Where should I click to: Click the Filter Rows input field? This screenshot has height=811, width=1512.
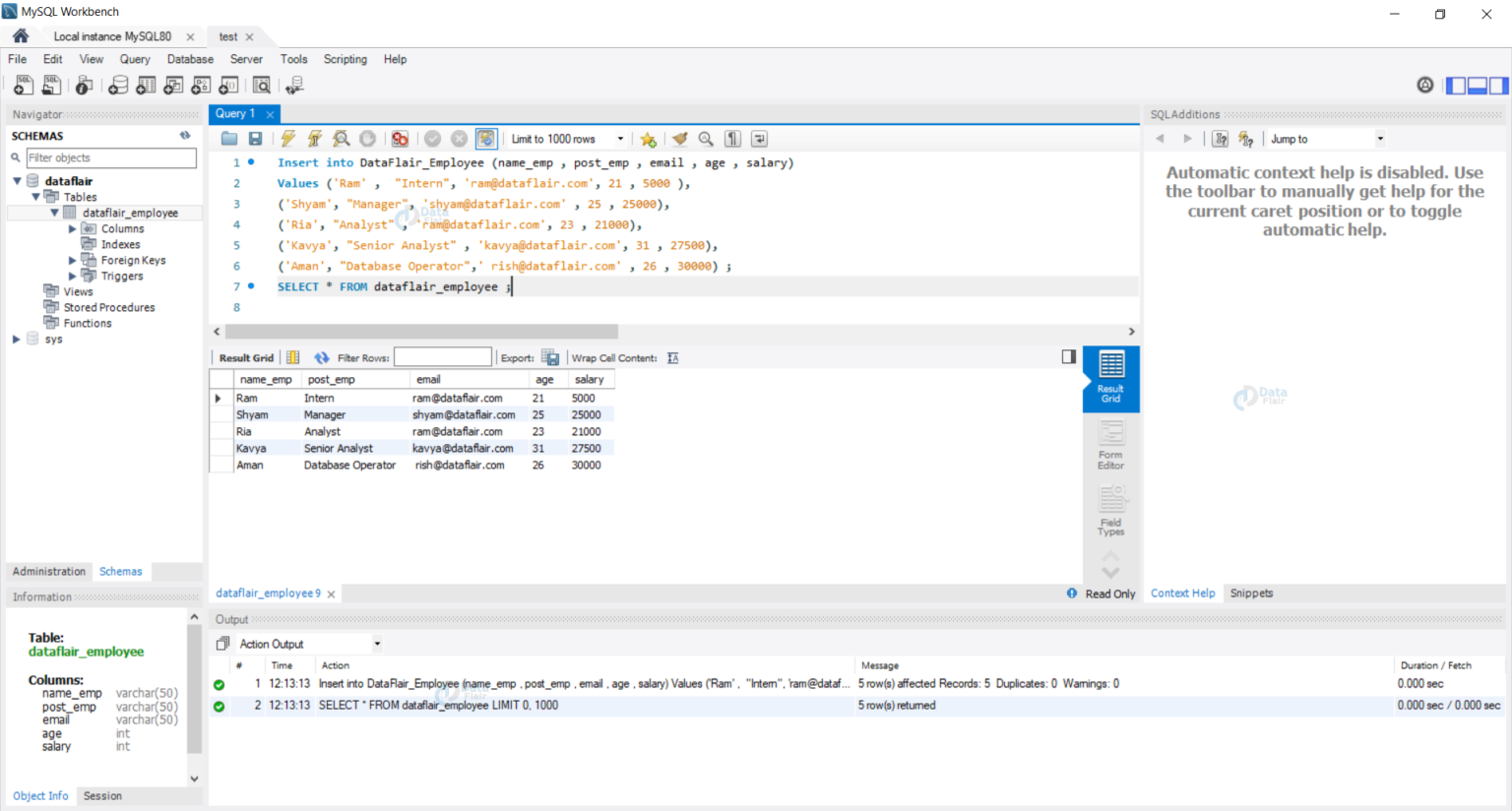(x=443, y=357)
